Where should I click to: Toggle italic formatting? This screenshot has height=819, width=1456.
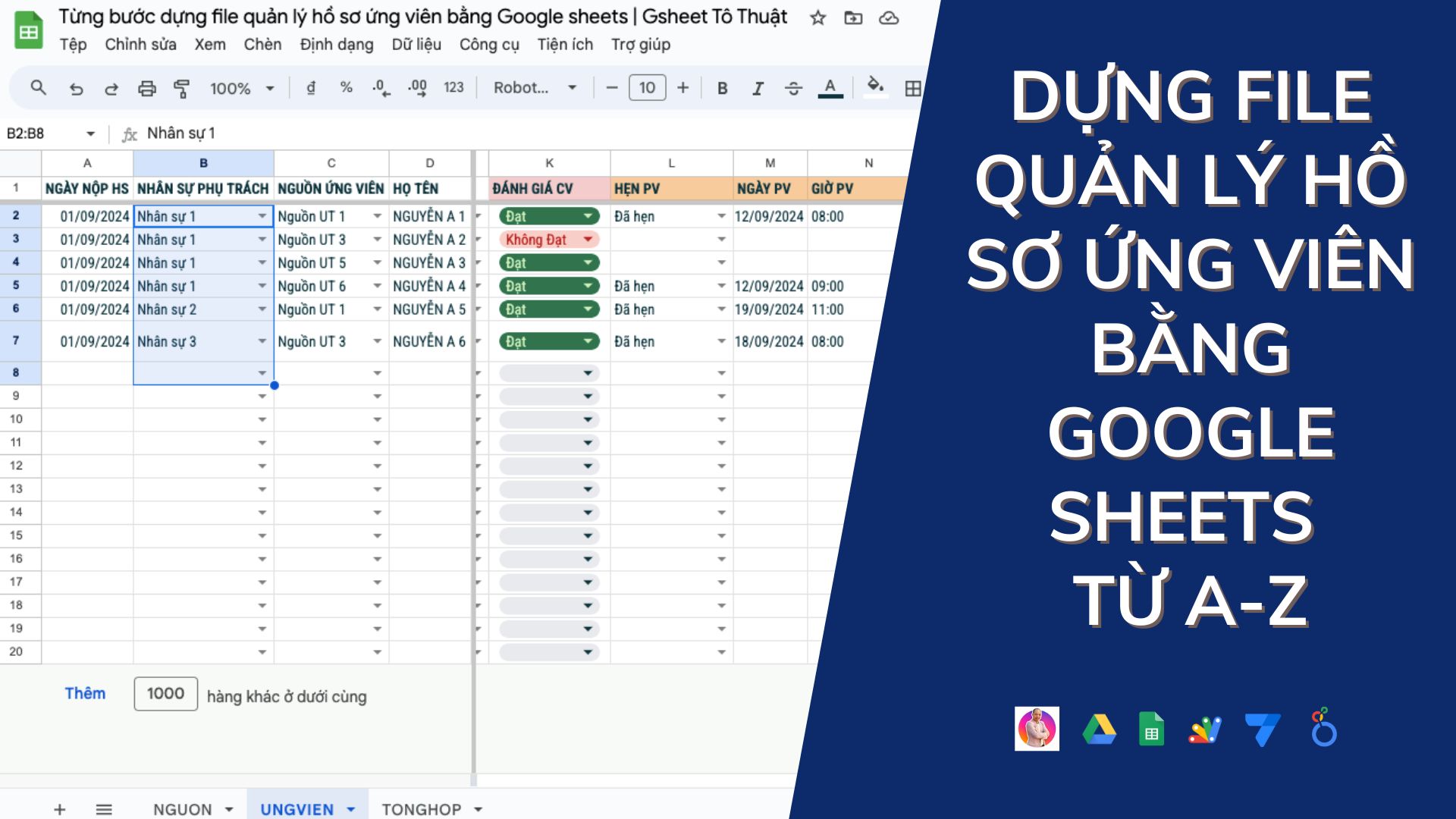click(x=757, y=88)
